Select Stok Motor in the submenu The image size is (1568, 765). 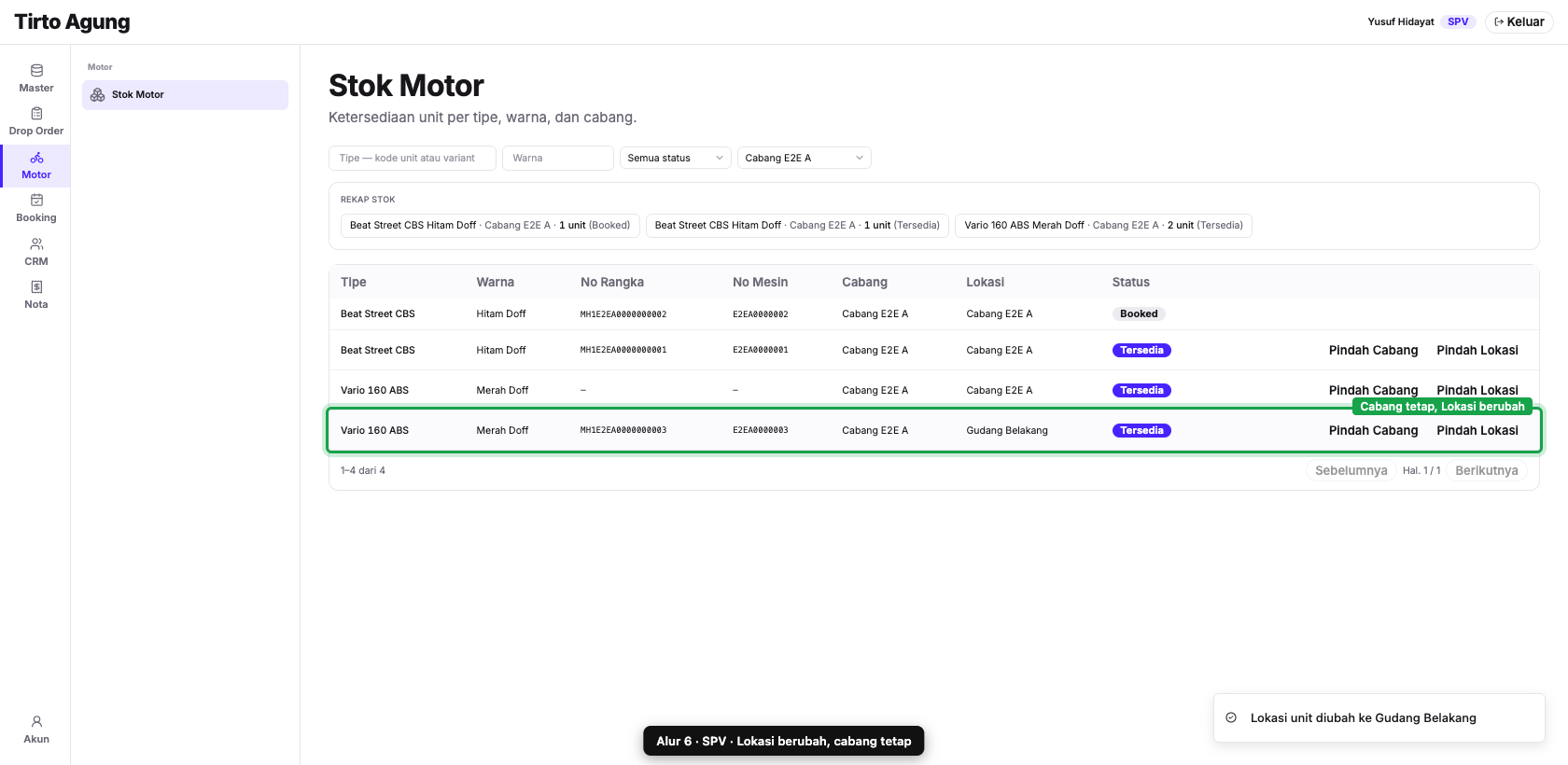click(185, 95)
